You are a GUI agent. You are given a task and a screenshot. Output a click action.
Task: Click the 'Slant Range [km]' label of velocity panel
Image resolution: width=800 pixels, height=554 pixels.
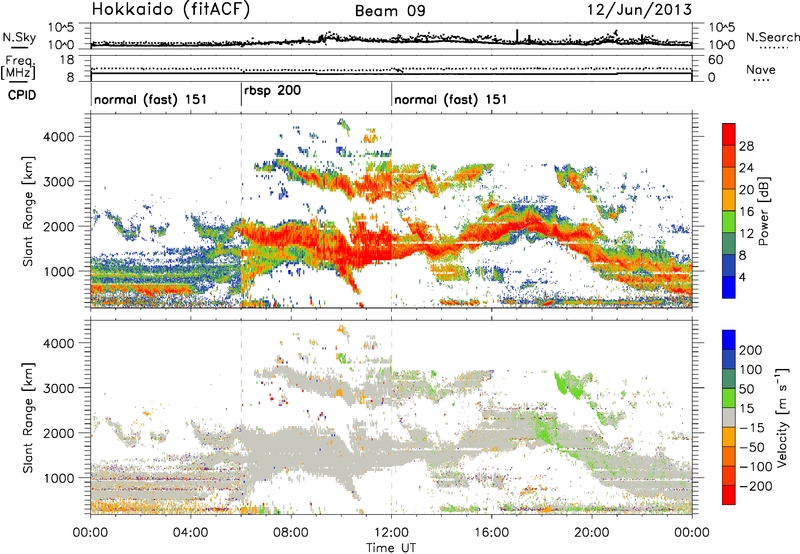(x=28, y=417)
